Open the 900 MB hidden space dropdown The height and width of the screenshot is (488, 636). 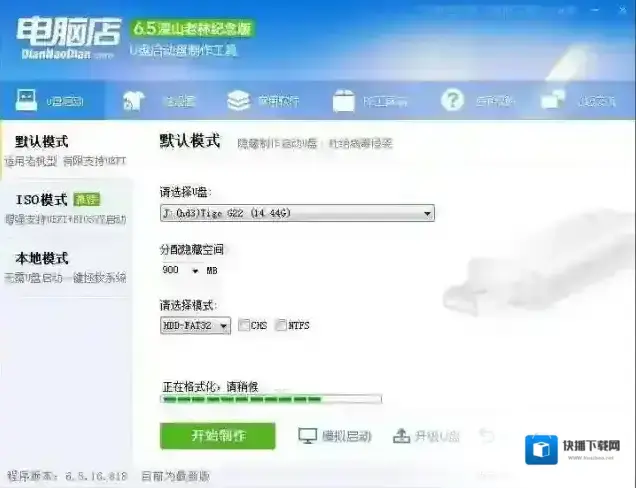195,271
